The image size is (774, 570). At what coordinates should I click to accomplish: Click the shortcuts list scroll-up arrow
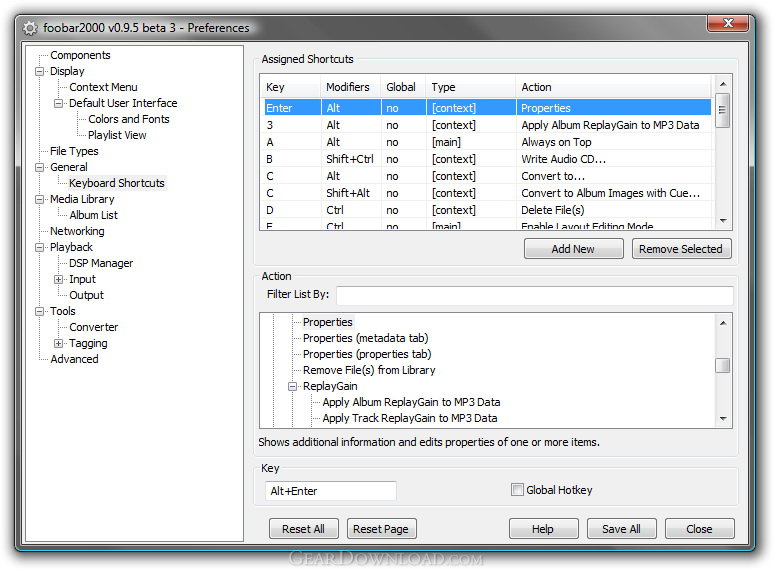coord(723,84)
